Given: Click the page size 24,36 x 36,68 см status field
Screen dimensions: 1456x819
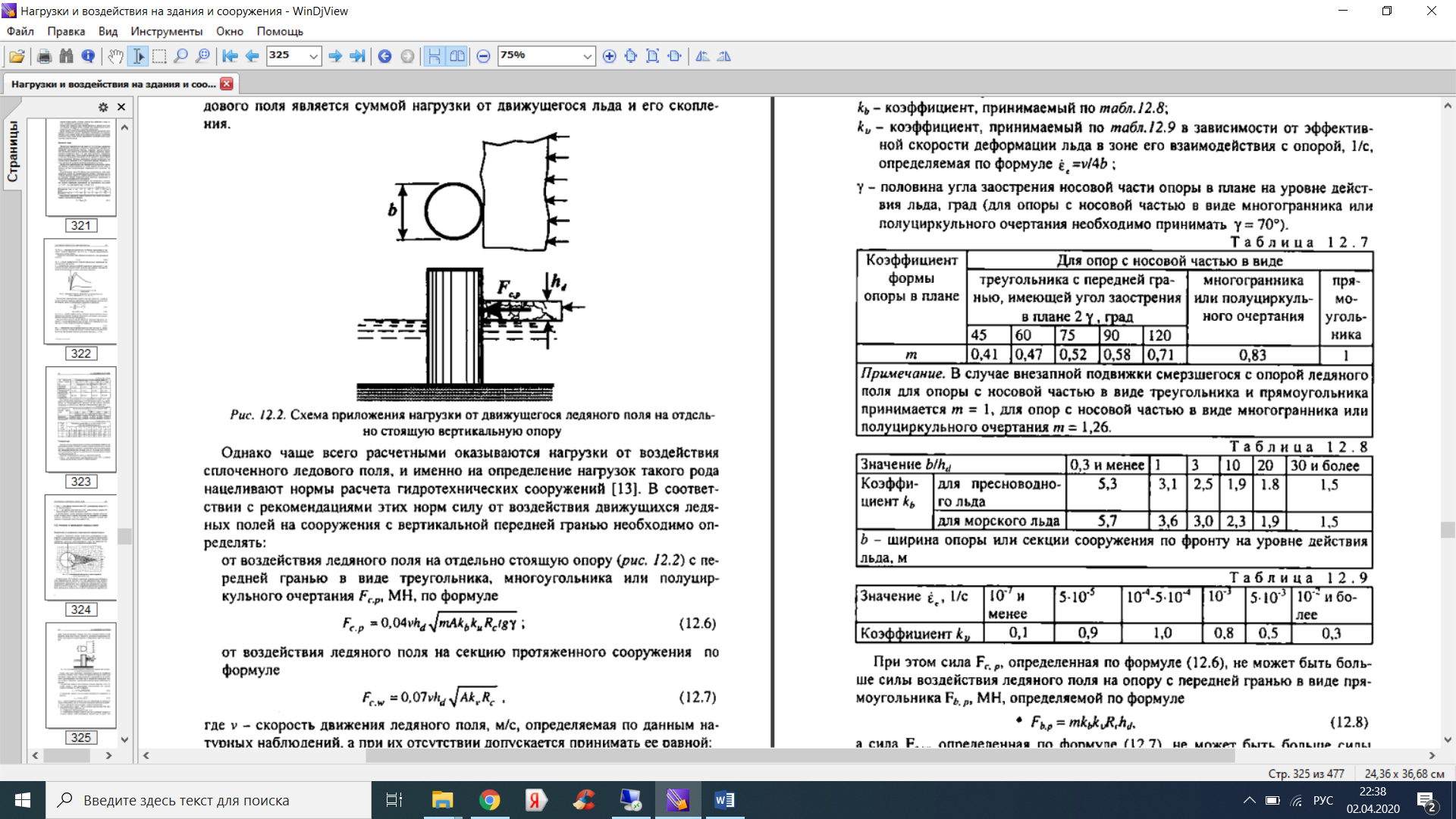Looking at the screenshot, I should click(x=1404, y=773).
